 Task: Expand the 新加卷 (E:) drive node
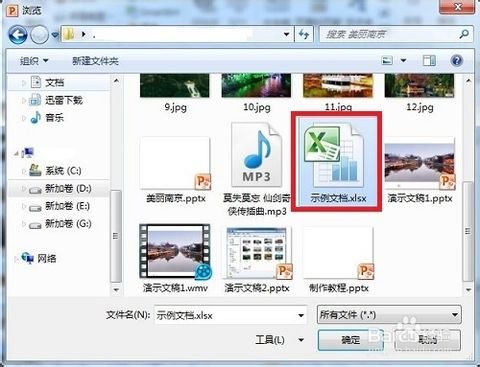pyautogui.click(x=24, y=207)
